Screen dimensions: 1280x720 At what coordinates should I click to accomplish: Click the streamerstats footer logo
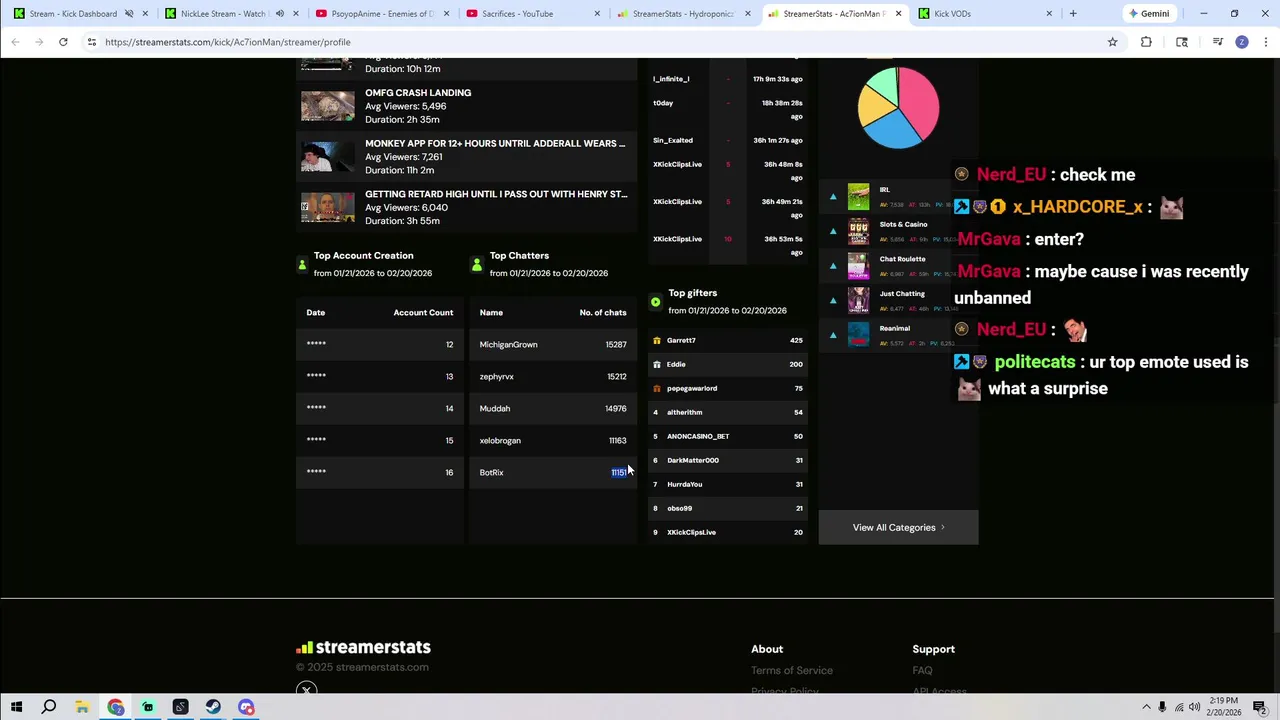click(x=363, y=648)
